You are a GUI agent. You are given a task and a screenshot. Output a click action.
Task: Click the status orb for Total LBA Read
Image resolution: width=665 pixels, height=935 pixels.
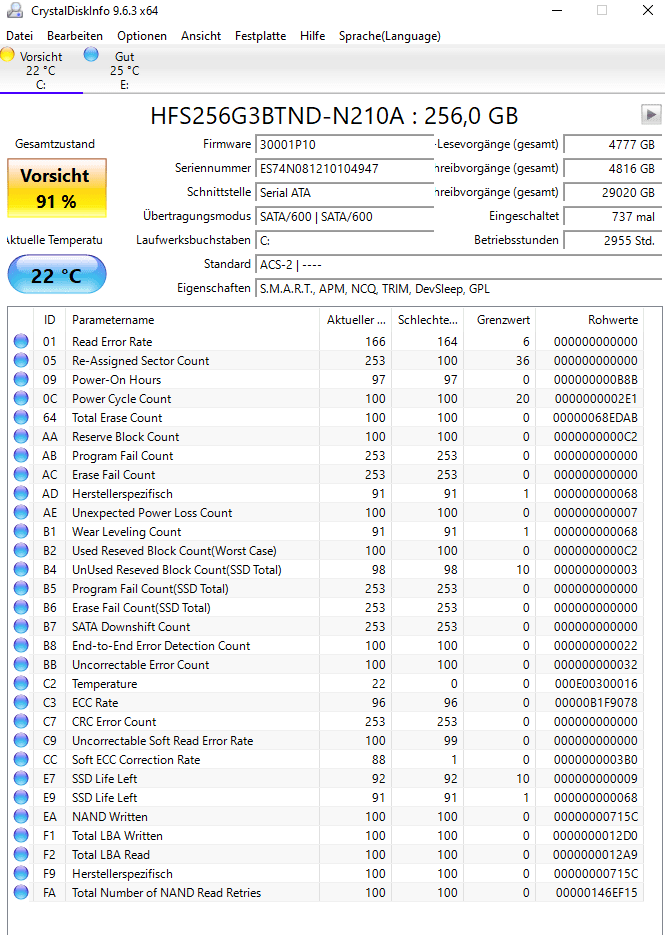21,855
